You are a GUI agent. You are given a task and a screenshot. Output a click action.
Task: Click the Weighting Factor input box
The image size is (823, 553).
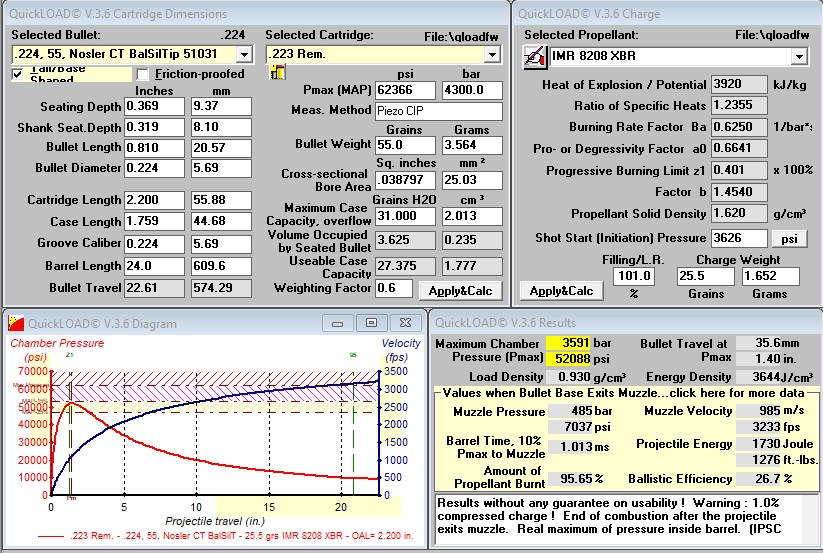[393, 288]
